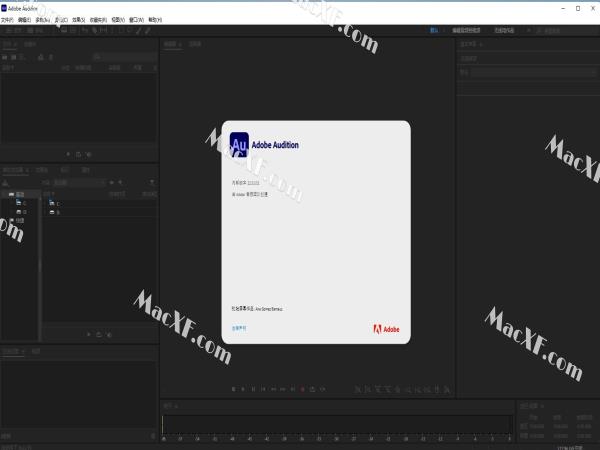Image resolution: width=600 pixels, height=450 pixels.
Task: Select the Razor tool
Action: tap(94, 30)
